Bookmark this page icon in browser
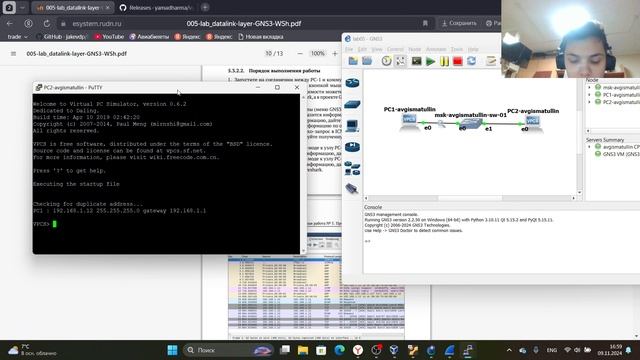The image size is (640, 360). pyautogui.click(x=425, y=24)
